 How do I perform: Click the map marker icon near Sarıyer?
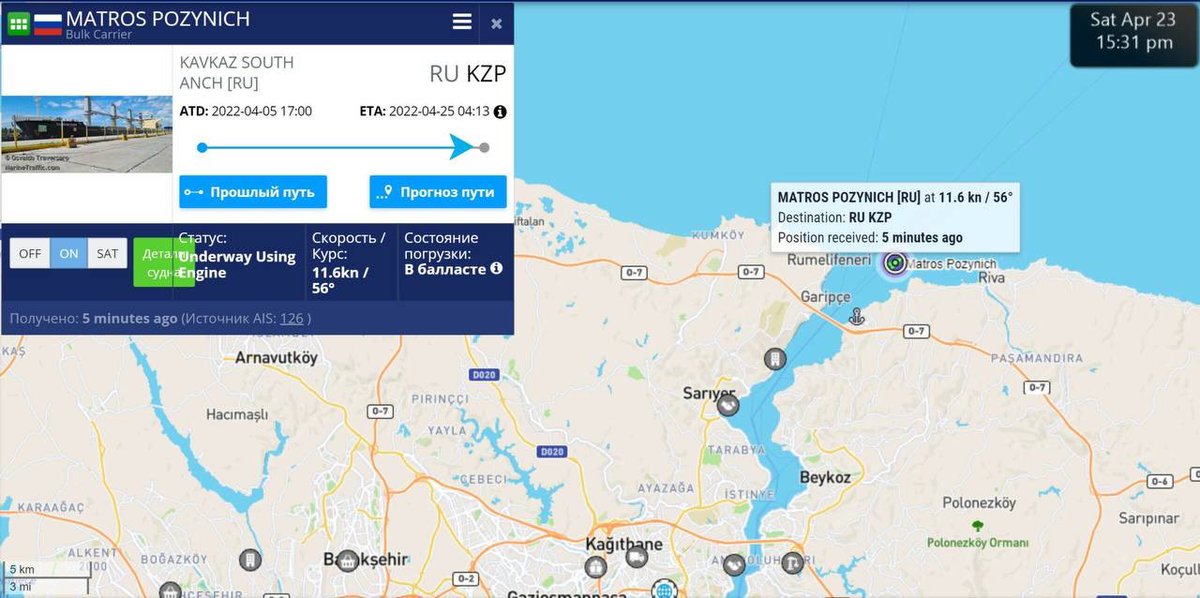click(728, 405)
